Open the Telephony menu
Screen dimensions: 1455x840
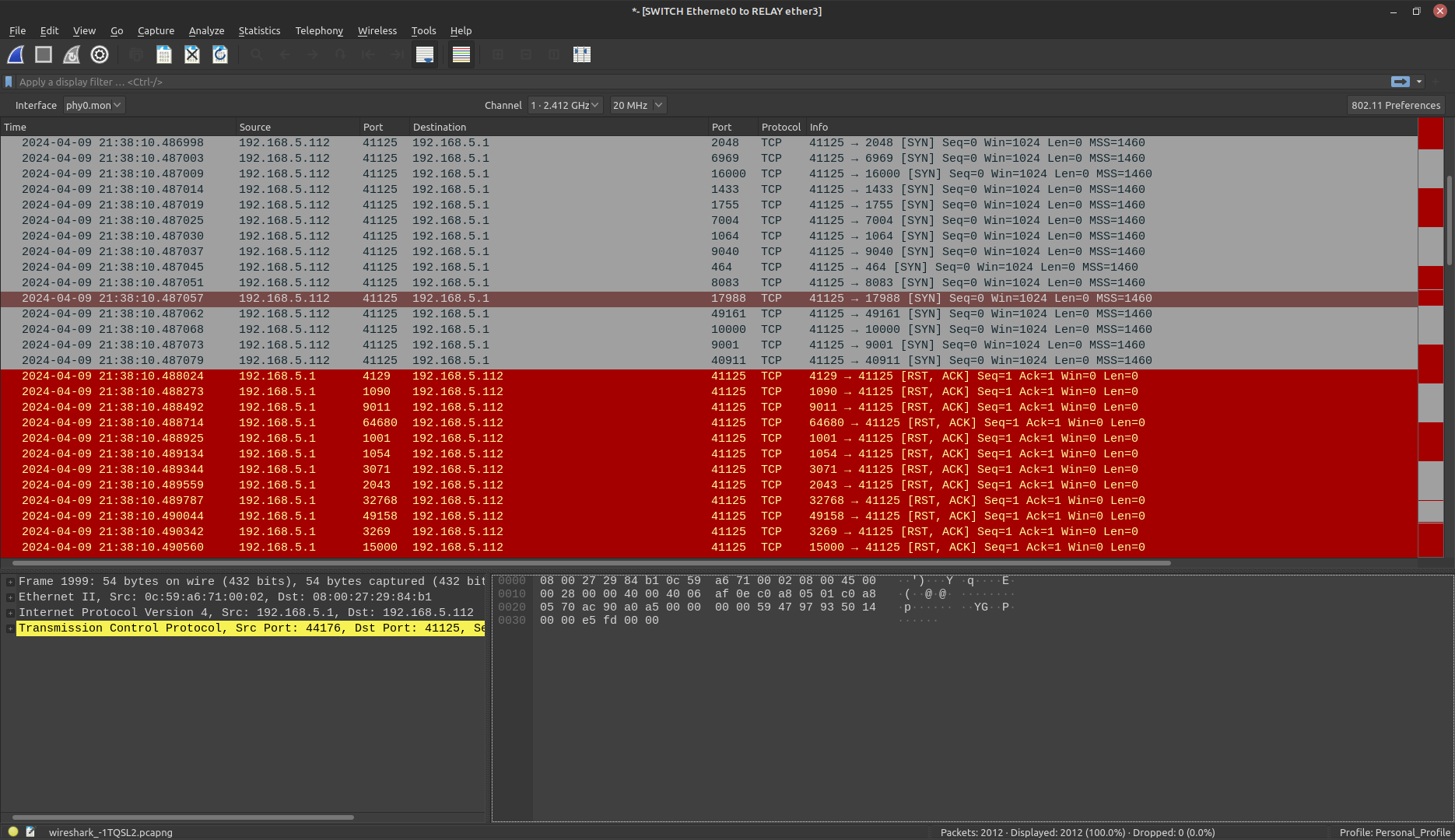click(319, 30)
